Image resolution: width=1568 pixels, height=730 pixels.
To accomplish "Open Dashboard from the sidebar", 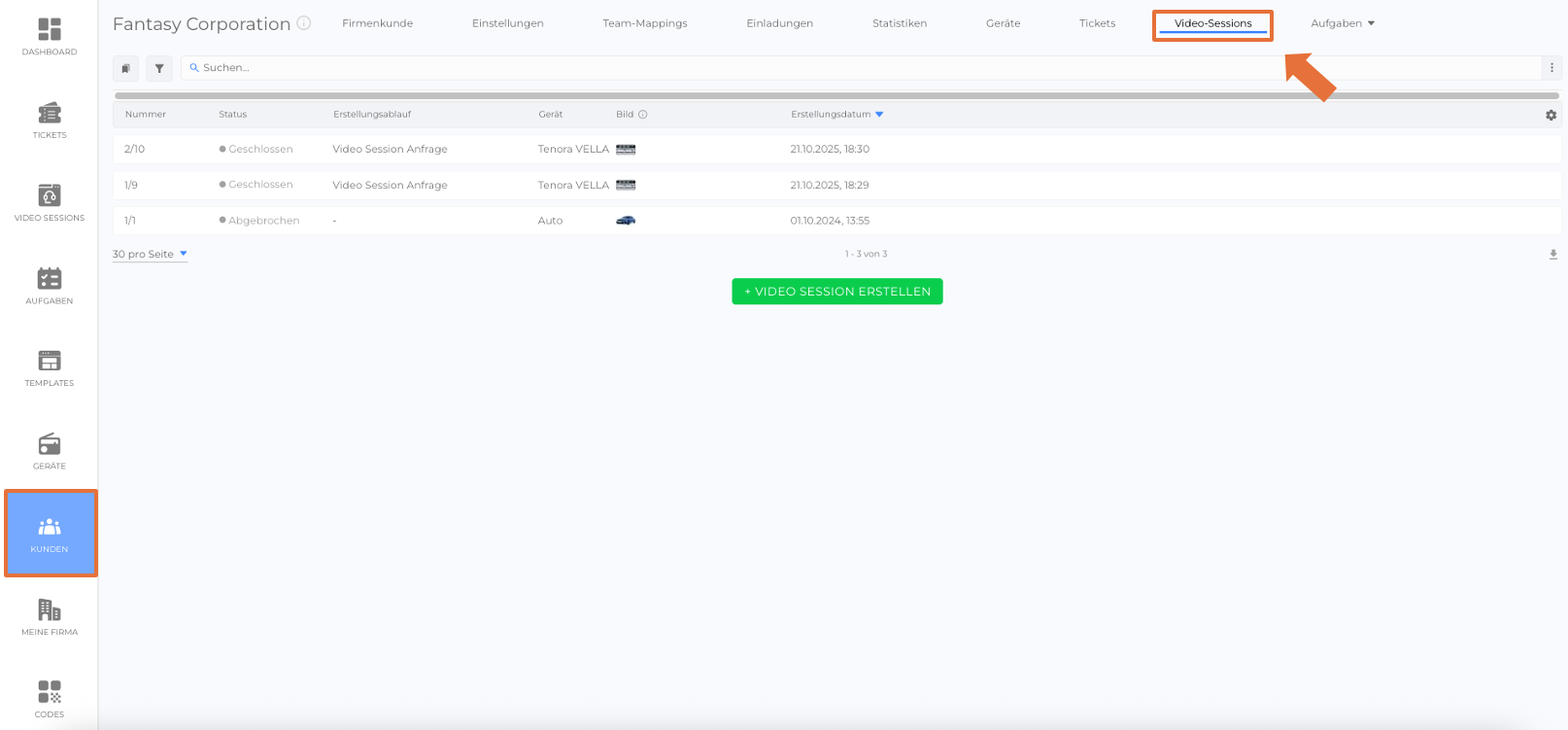I will 50,37.
